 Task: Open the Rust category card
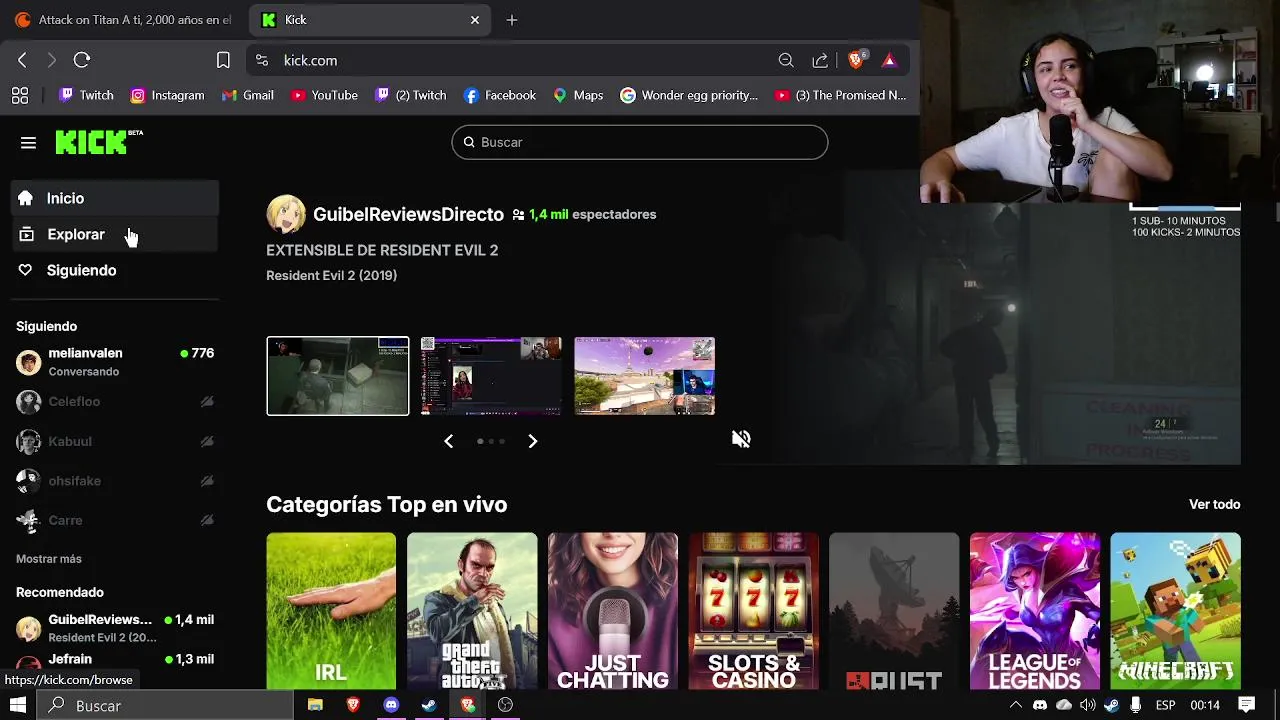894,611
